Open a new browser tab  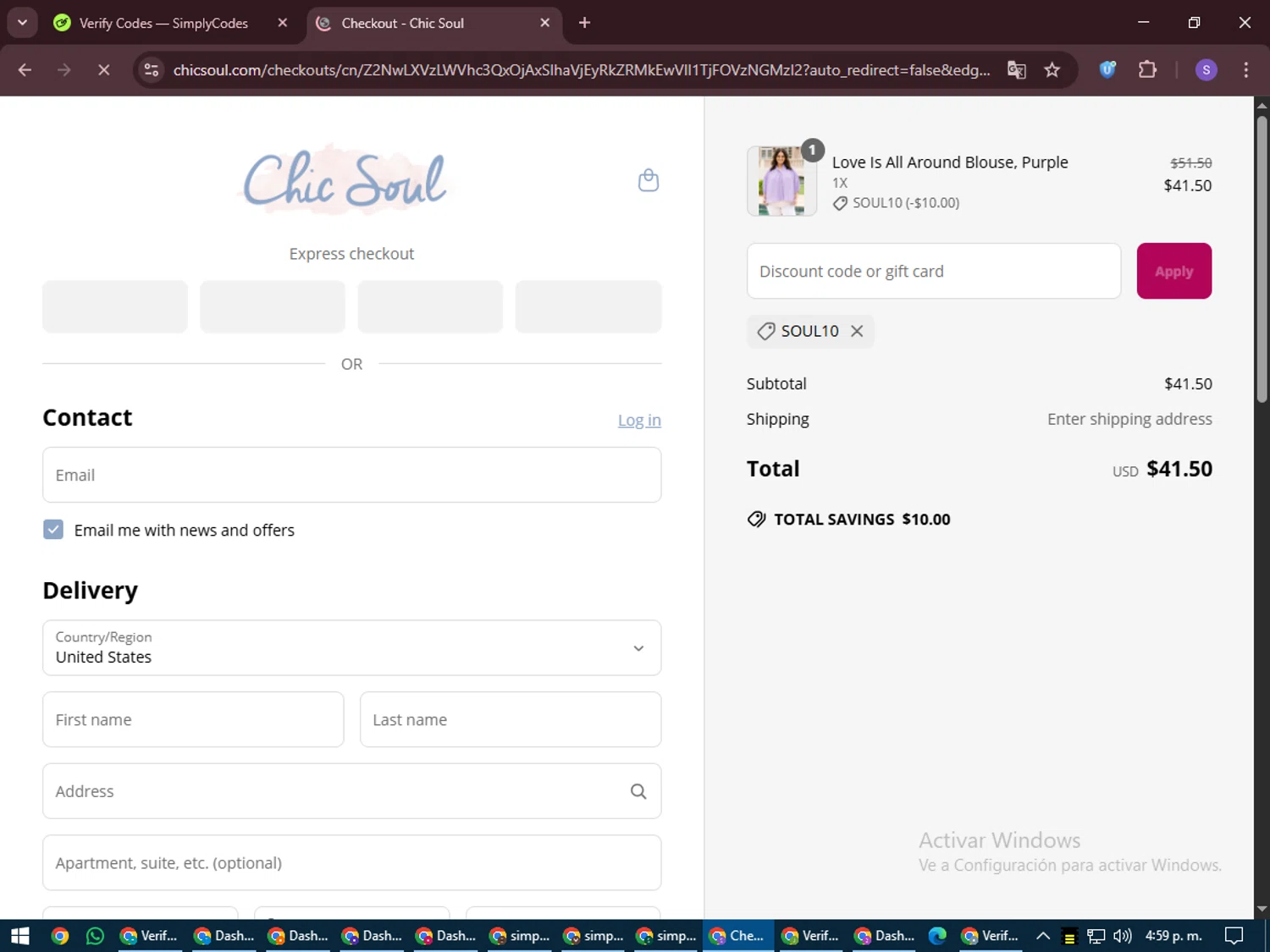584,23
